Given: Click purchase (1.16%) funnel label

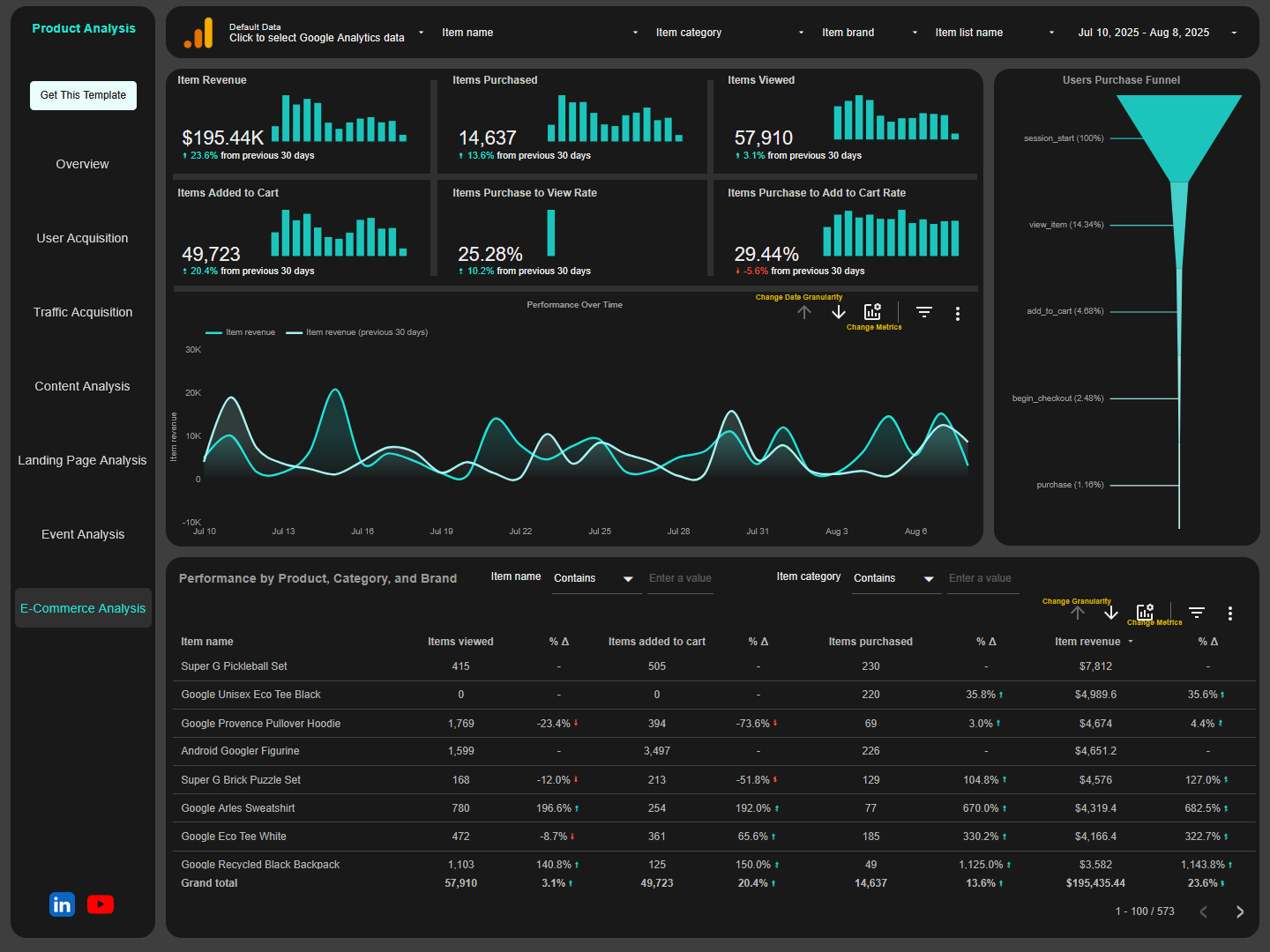Looking at the screenshot, I should point(1070,485).
